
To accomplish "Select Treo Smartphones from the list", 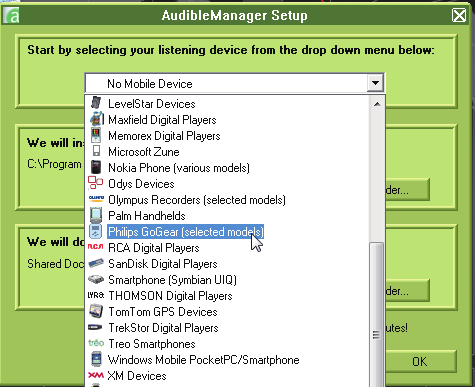I will (152, 344).
